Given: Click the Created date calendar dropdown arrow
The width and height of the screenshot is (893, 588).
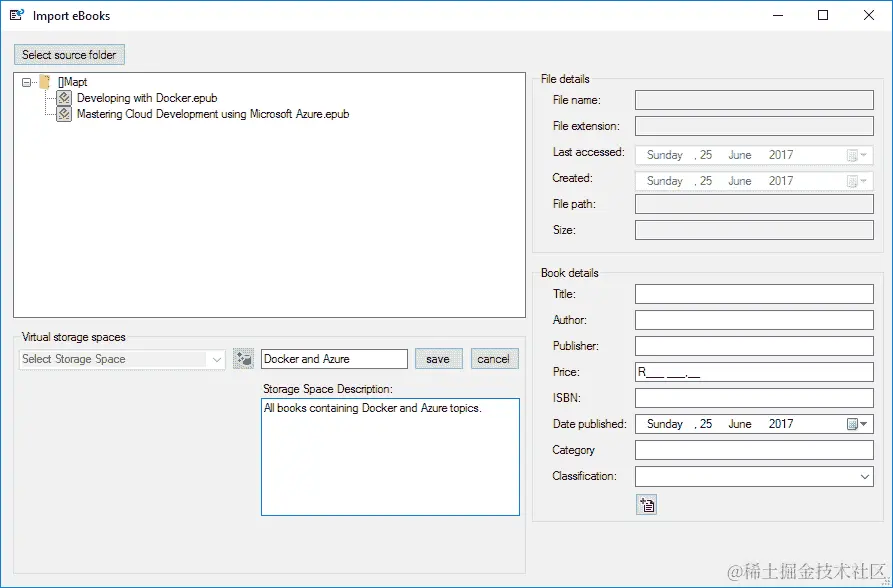Looking at the screenshot, I should (x=863, y=181).
